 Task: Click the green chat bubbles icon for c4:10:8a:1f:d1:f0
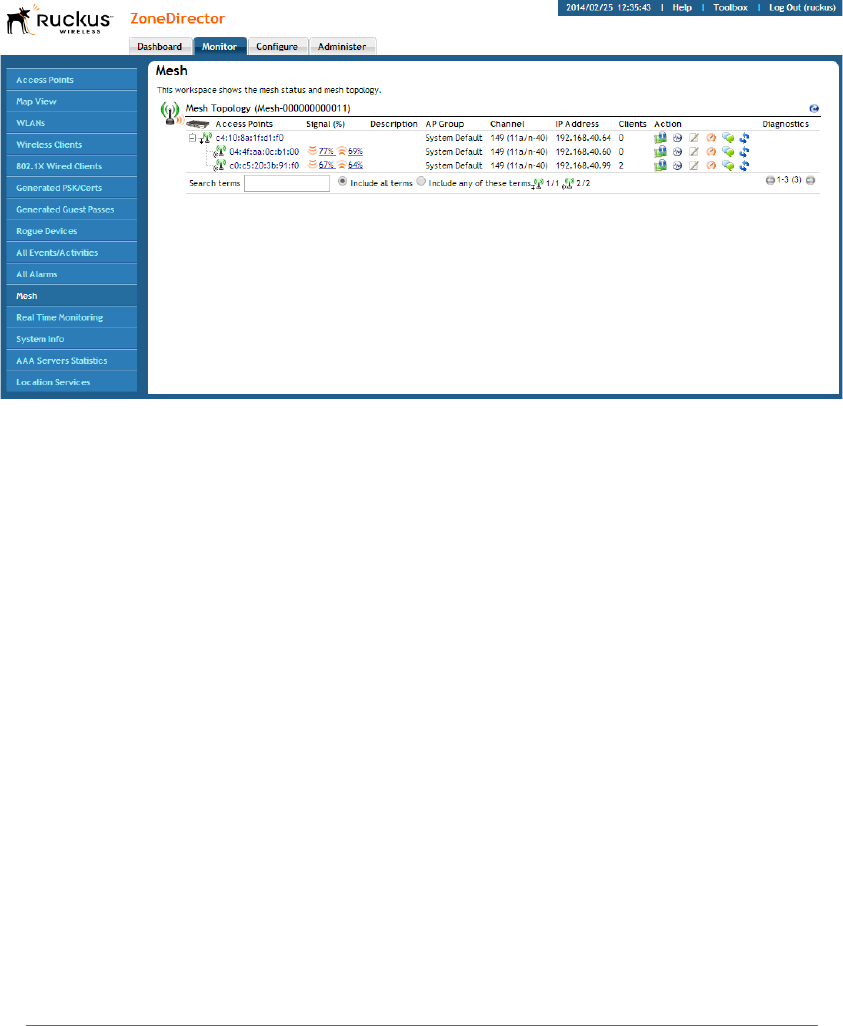click(728, 138)
